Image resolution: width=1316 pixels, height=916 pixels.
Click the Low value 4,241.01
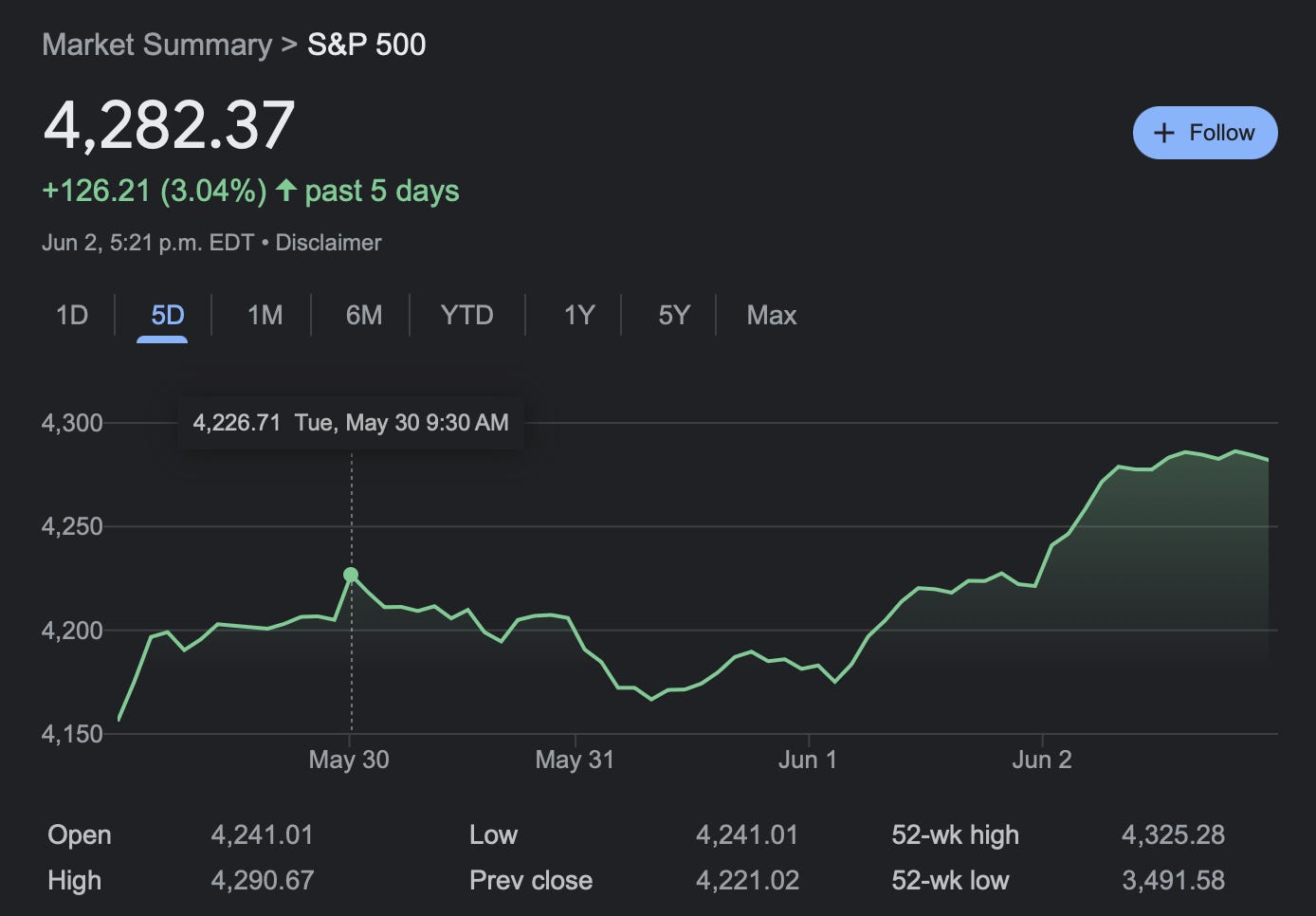coord(747,835)
